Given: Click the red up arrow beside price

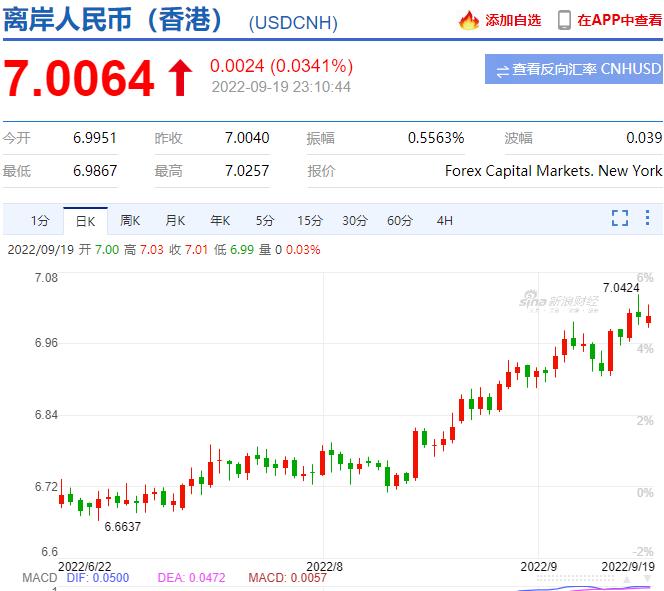Looking at the screenshot, I should [x=180, y=79].
